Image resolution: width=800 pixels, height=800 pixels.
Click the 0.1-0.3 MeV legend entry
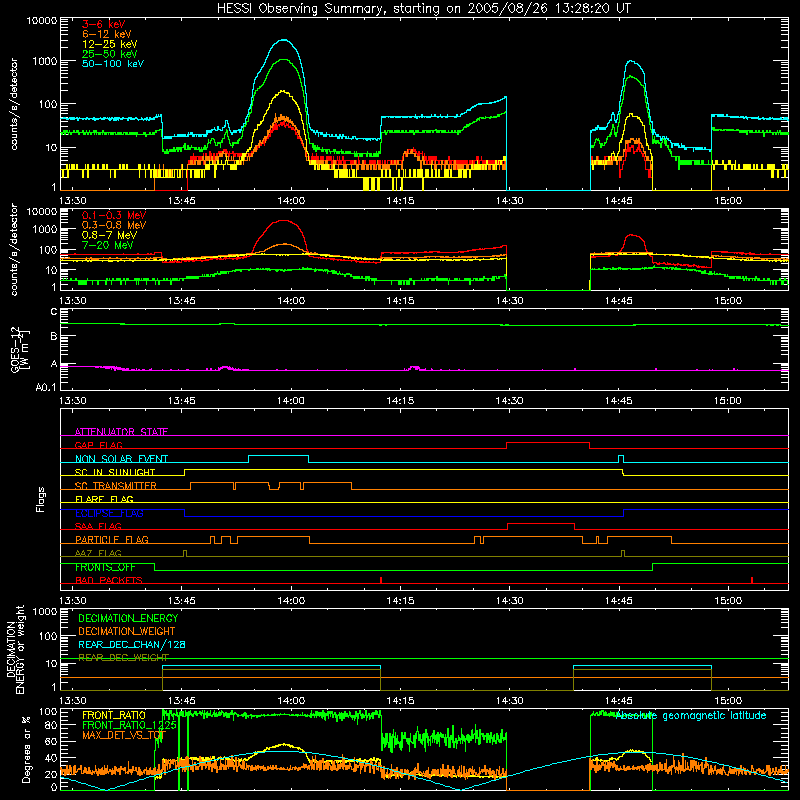[x=113, y=215]
